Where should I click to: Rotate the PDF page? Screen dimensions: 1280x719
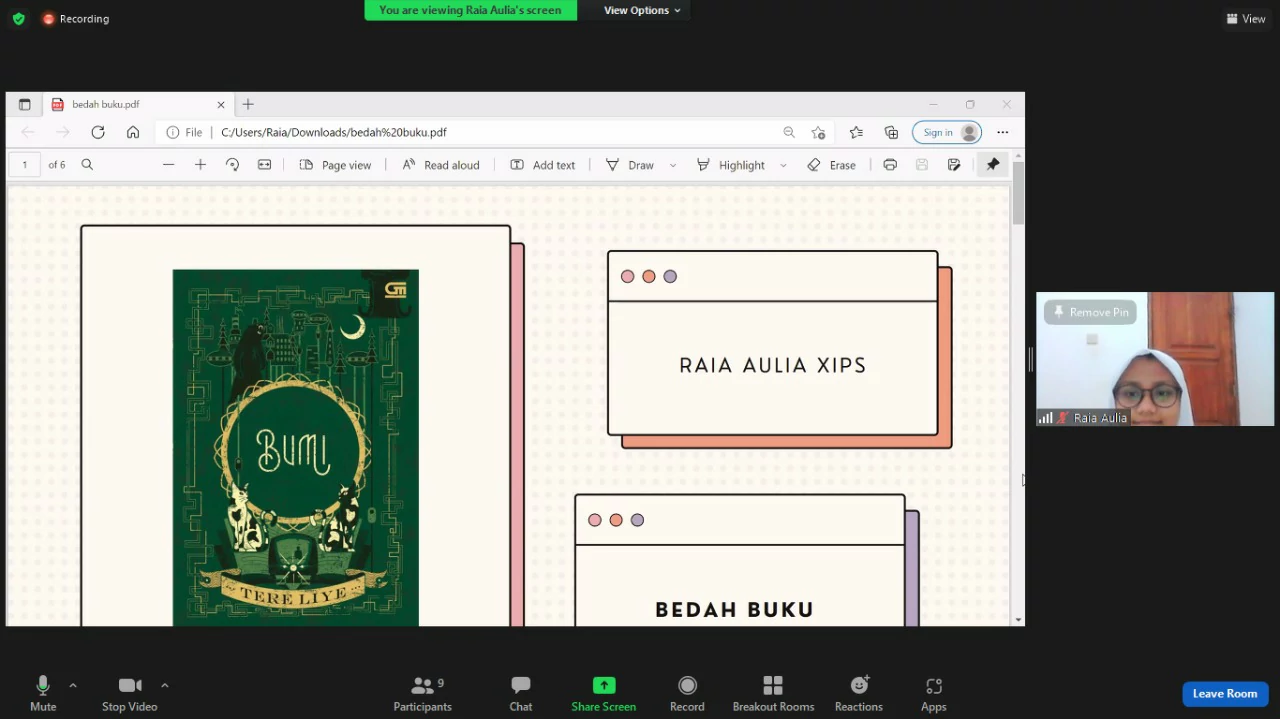(x=232, y=165)
